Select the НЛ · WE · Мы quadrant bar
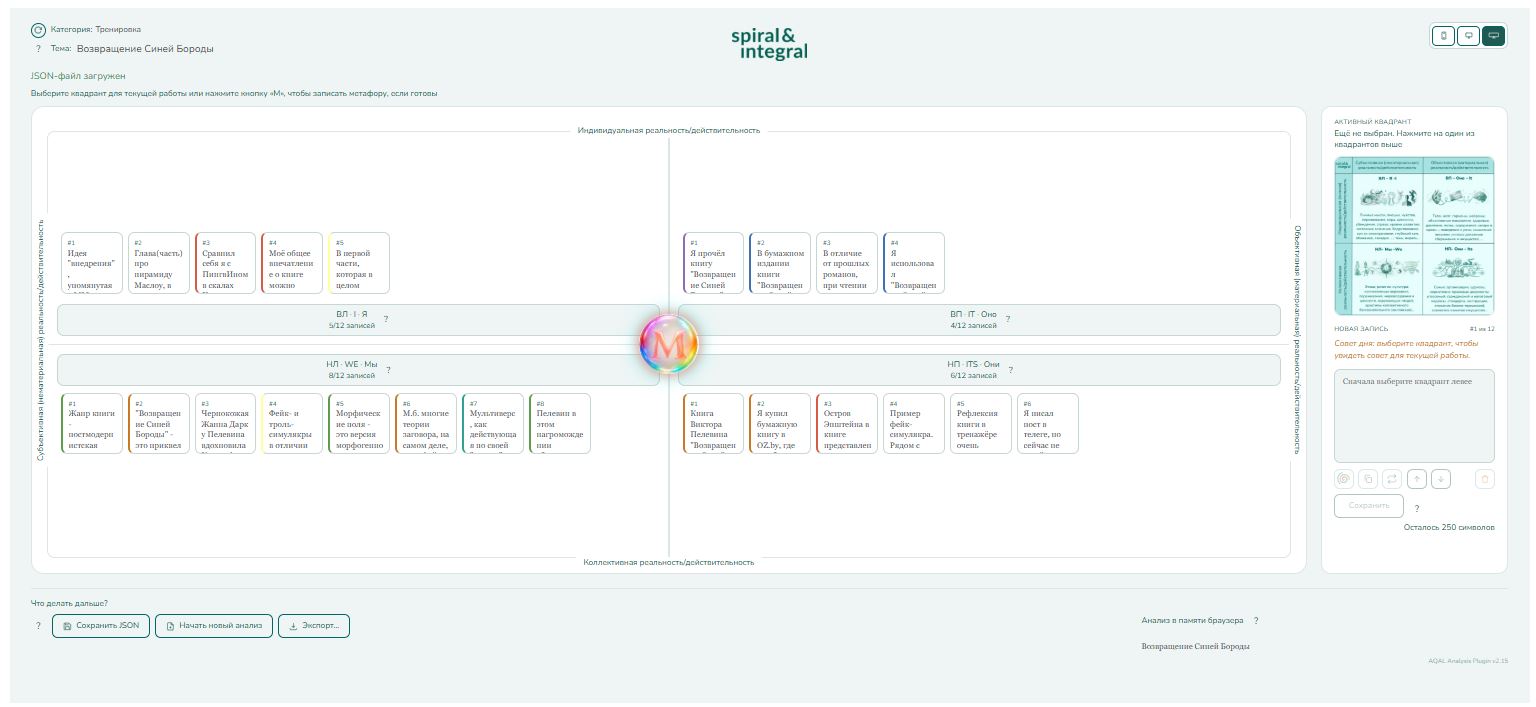Image resolution: width=1536 pixels, height=707 pixels. coord(358,370)
